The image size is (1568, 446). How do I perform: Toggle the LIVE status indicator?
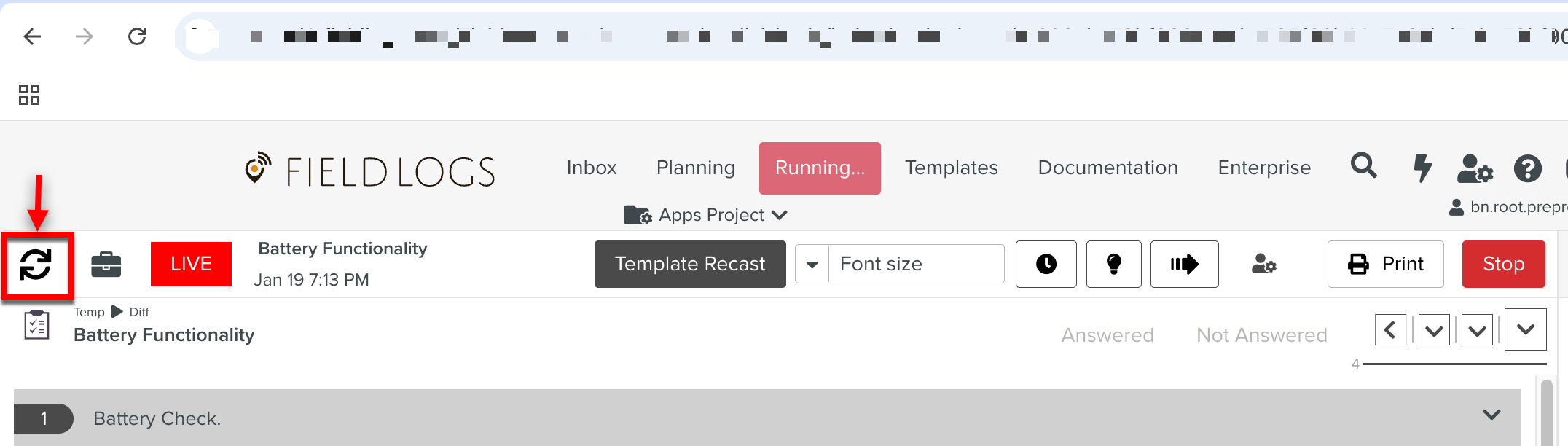[x=191, y=264]
